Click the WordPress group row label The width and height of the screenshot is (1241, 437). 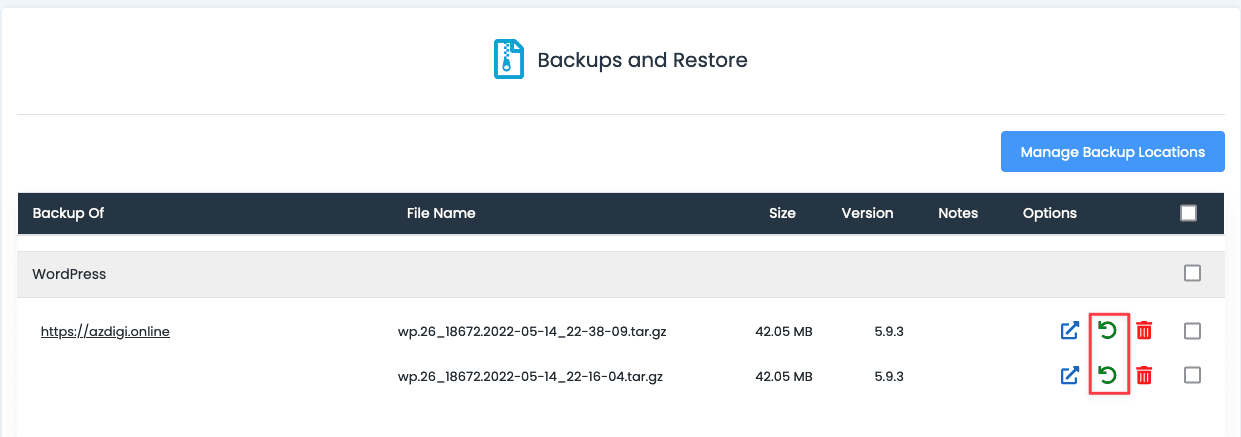click(69, 274)
